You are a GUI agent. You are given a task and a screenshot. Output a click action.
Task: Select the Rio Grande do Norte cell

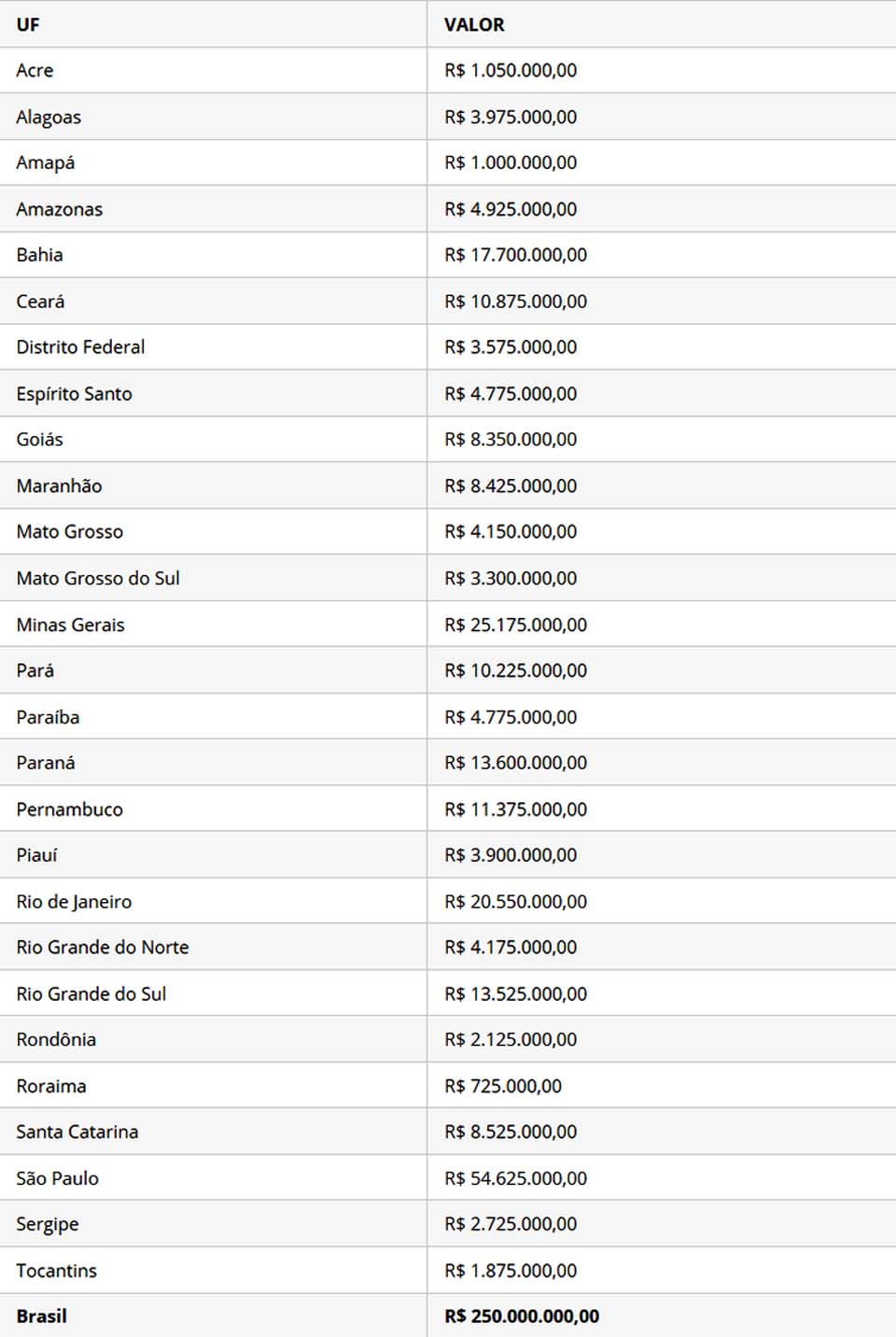click(x=102, y=947)
